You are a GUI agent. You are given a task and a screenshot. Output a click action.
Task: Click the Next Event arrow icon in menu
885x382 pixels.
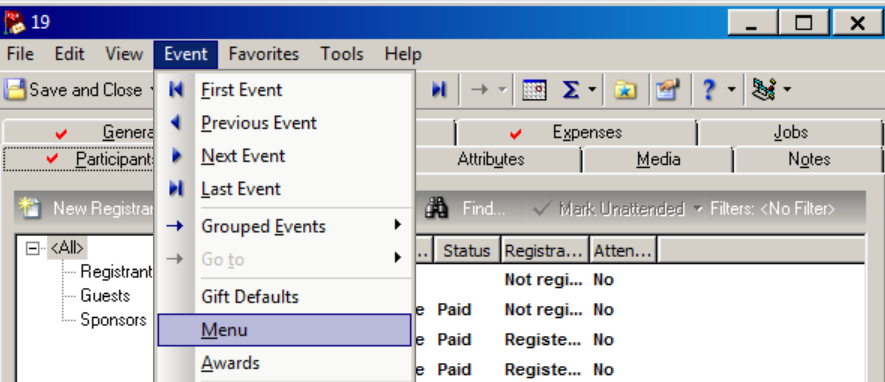point(177,156)
